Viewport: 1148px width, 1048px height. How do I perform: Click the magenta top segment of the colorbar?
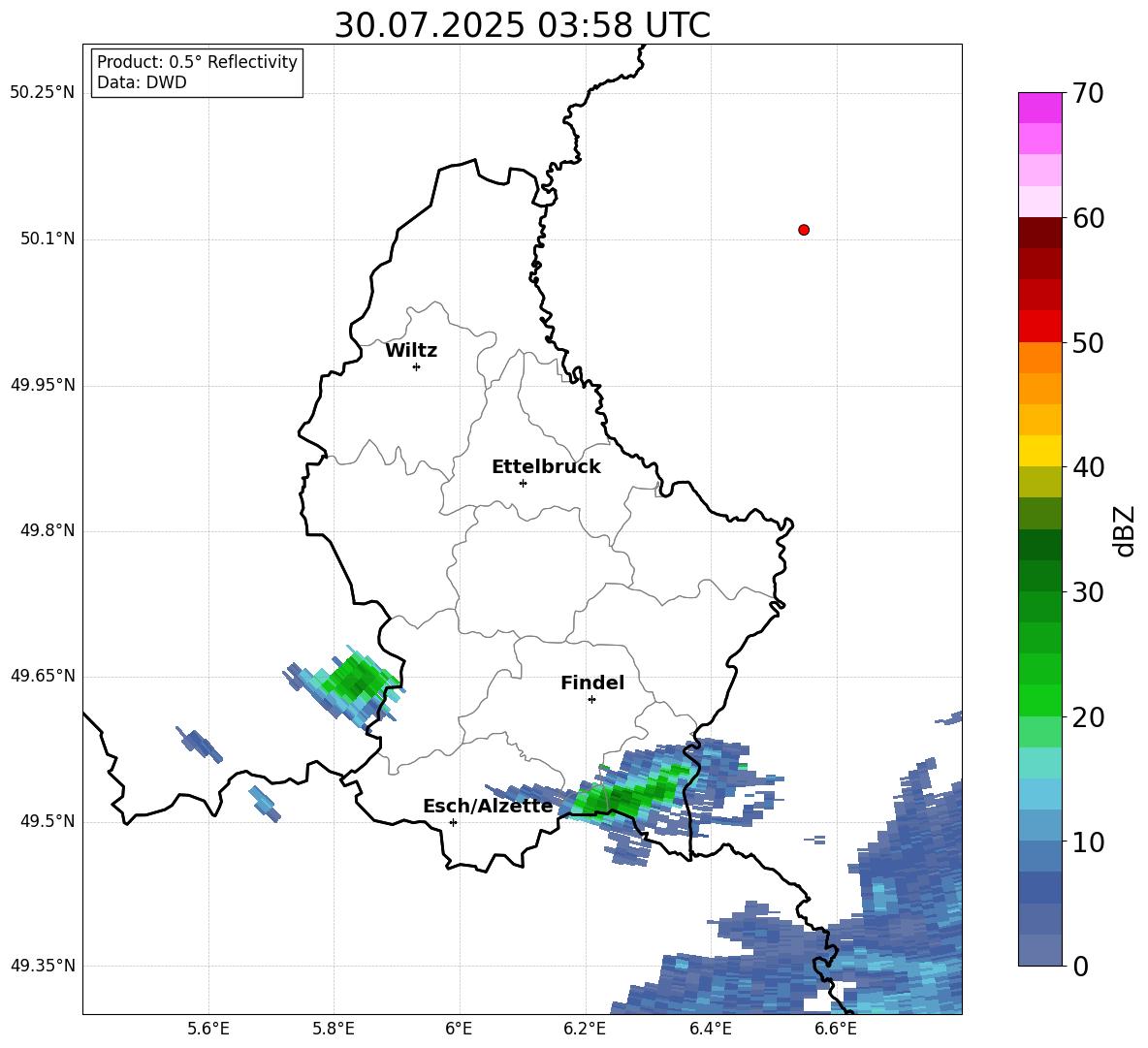pos(1039,108)
